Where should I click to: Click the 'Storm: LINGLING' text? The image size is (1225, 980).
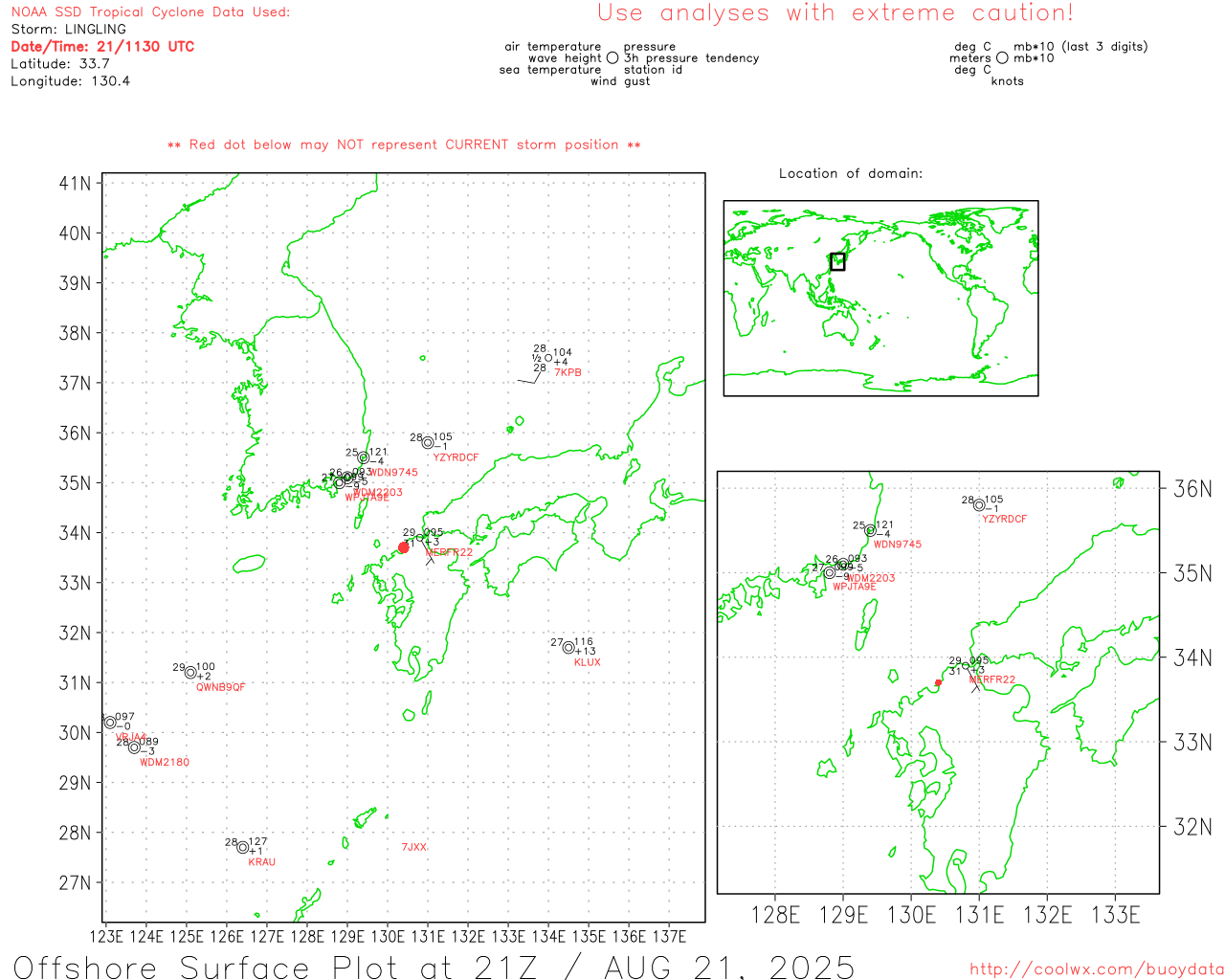click(x=68, y=30)
